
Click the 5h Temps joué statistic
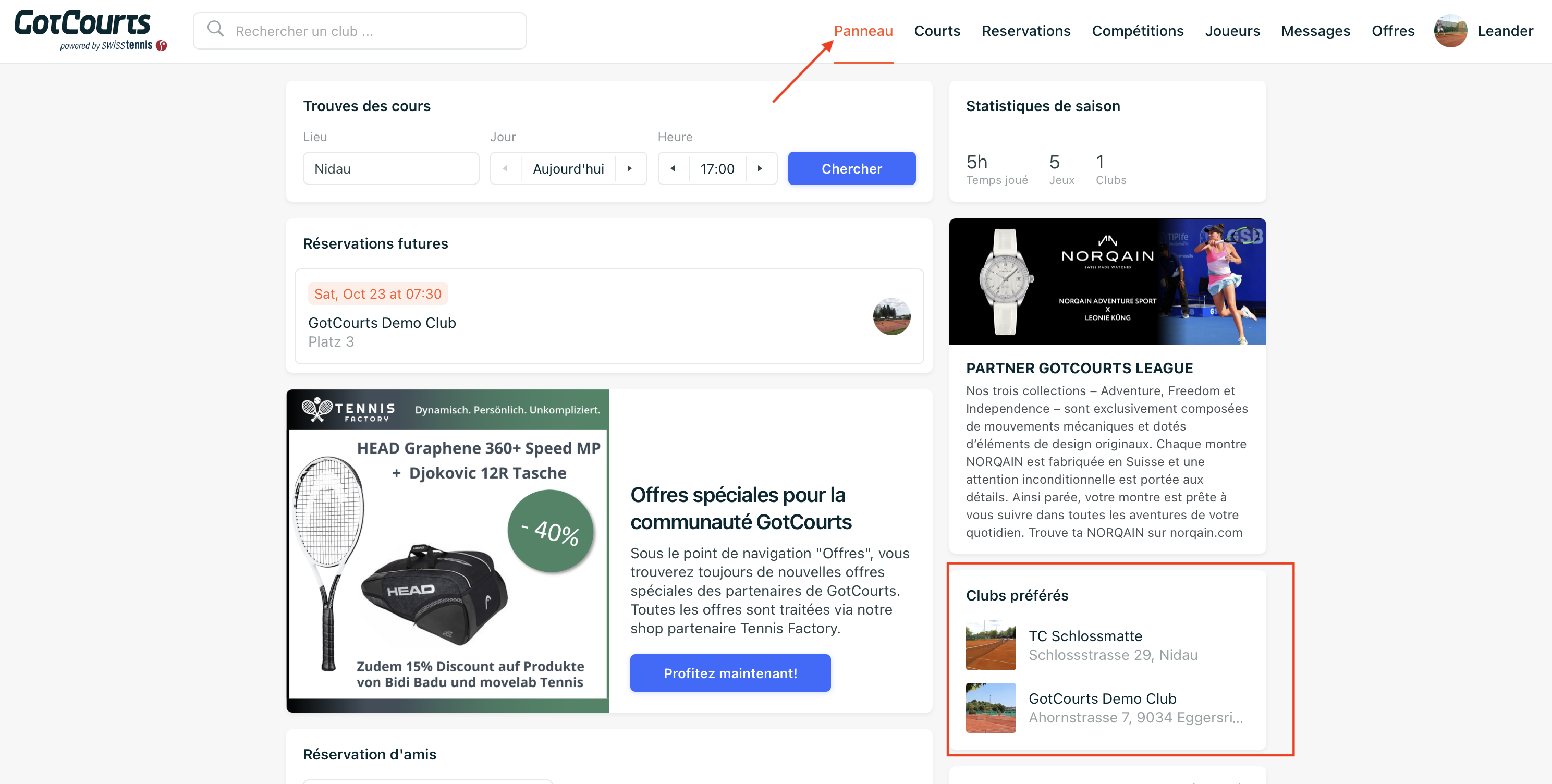tap(996, 169)
